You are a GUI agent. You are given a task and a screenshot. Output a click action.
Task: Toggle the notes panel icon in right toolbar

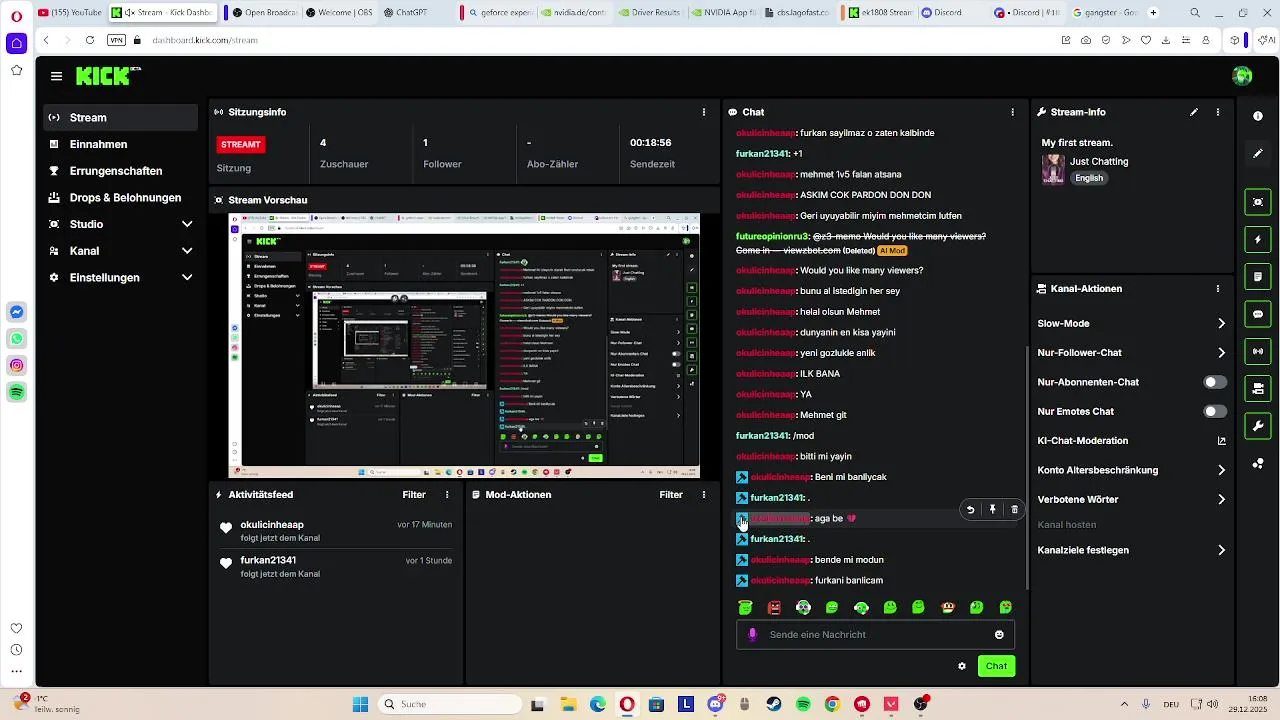1258,276
